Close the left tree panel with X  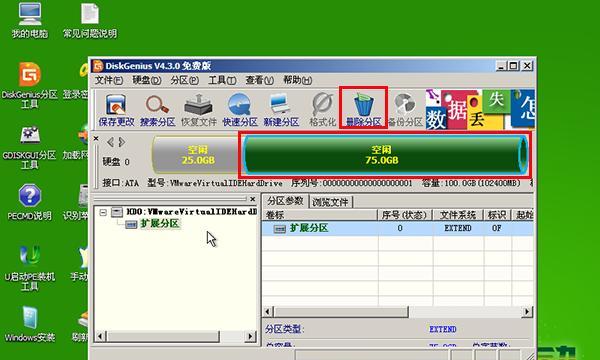(x=253, y=199)
